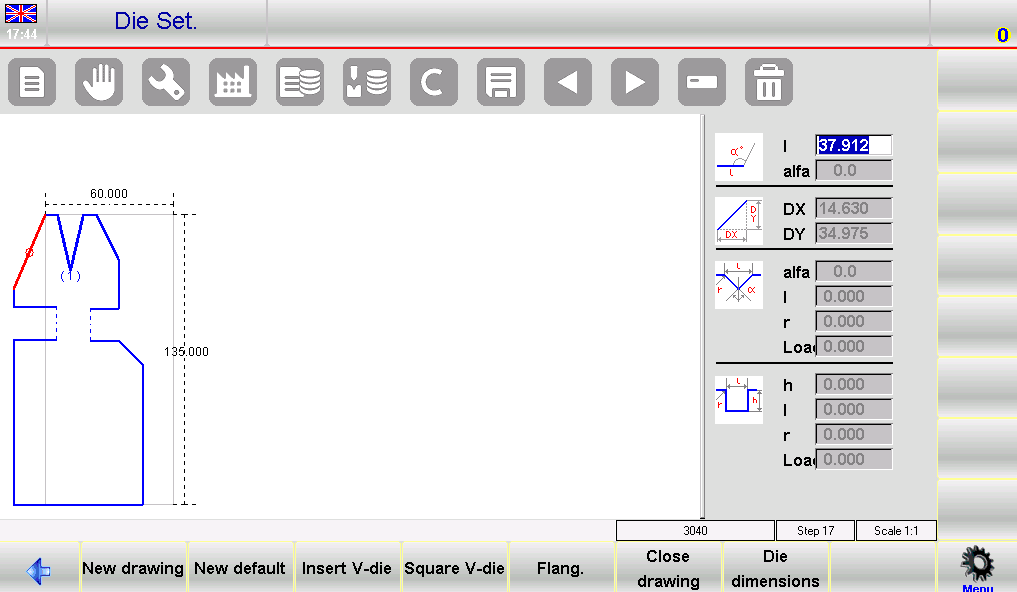
Task: Click the tool-and-database library icon
Action: click(x=367, y=82)
